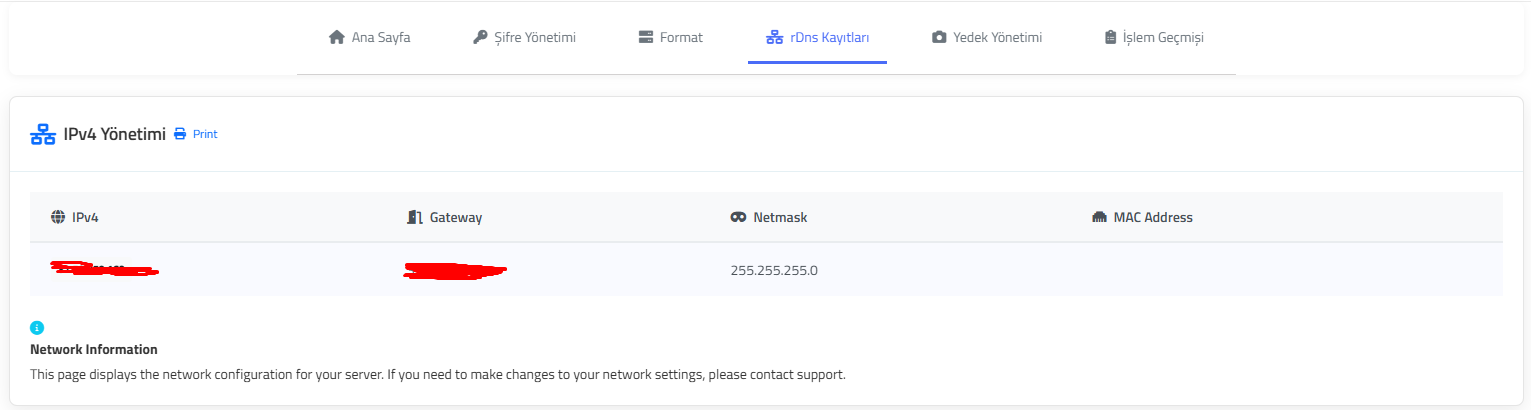Click the home icon beside Ana Sayfa

336,38
